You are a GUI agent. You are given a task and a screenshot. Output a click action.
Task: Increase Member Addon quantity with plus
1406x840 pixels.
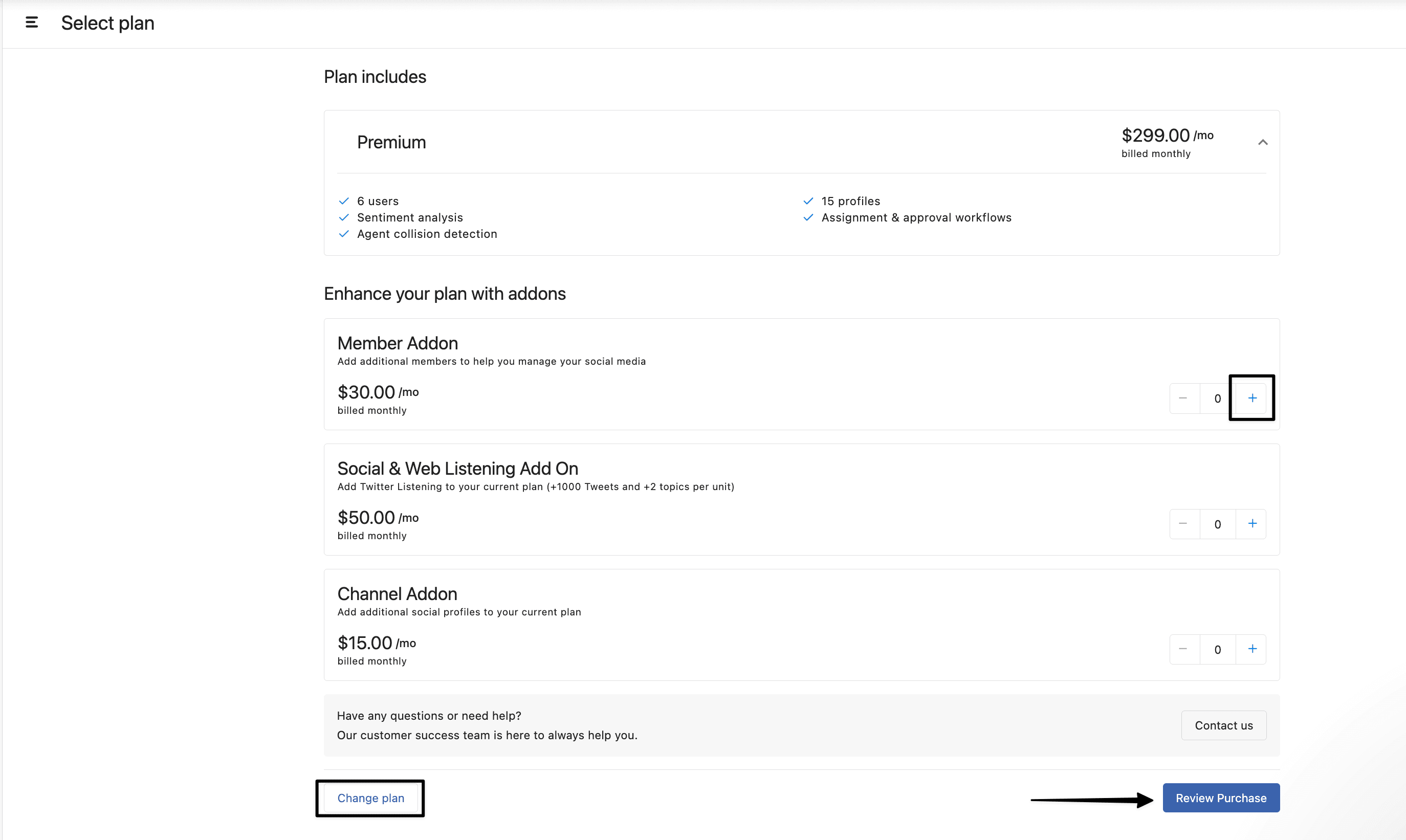click(1252, 398)
